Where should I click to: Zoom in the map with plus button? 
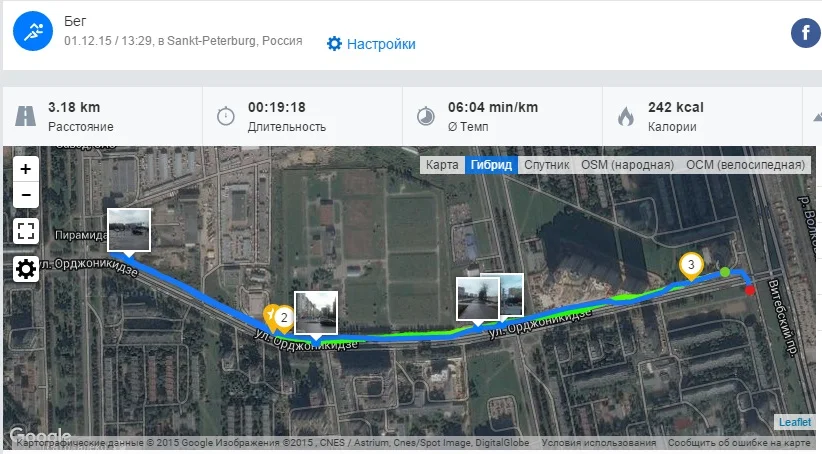click(26, 169)
